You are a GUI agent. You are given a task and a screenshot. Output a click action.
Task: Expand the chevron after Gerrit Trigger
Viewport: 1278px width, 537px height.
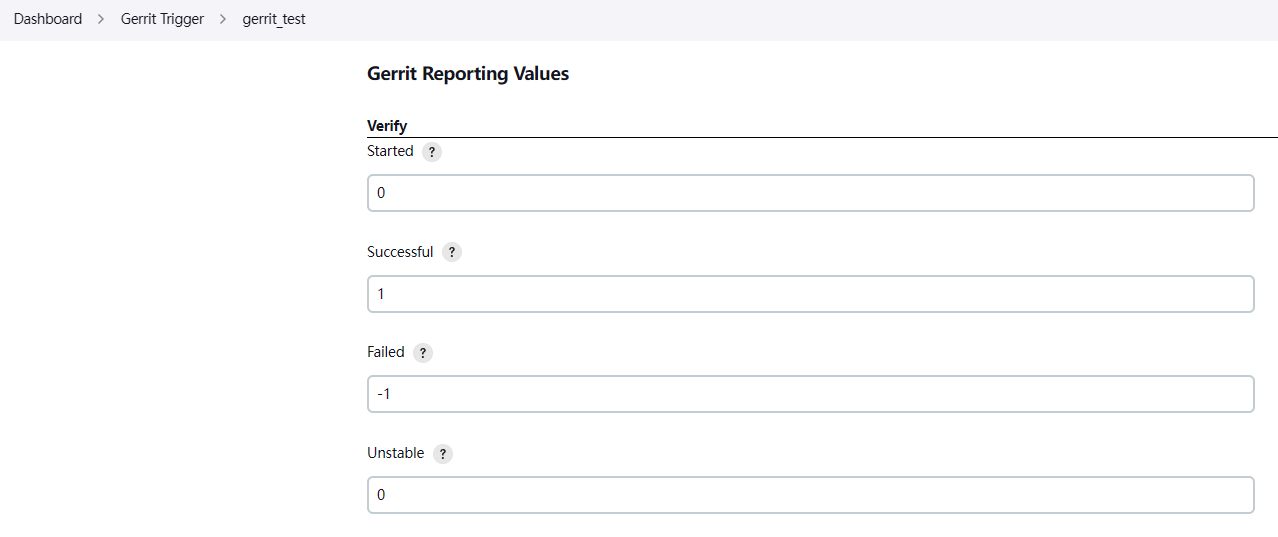coord(223,19)
